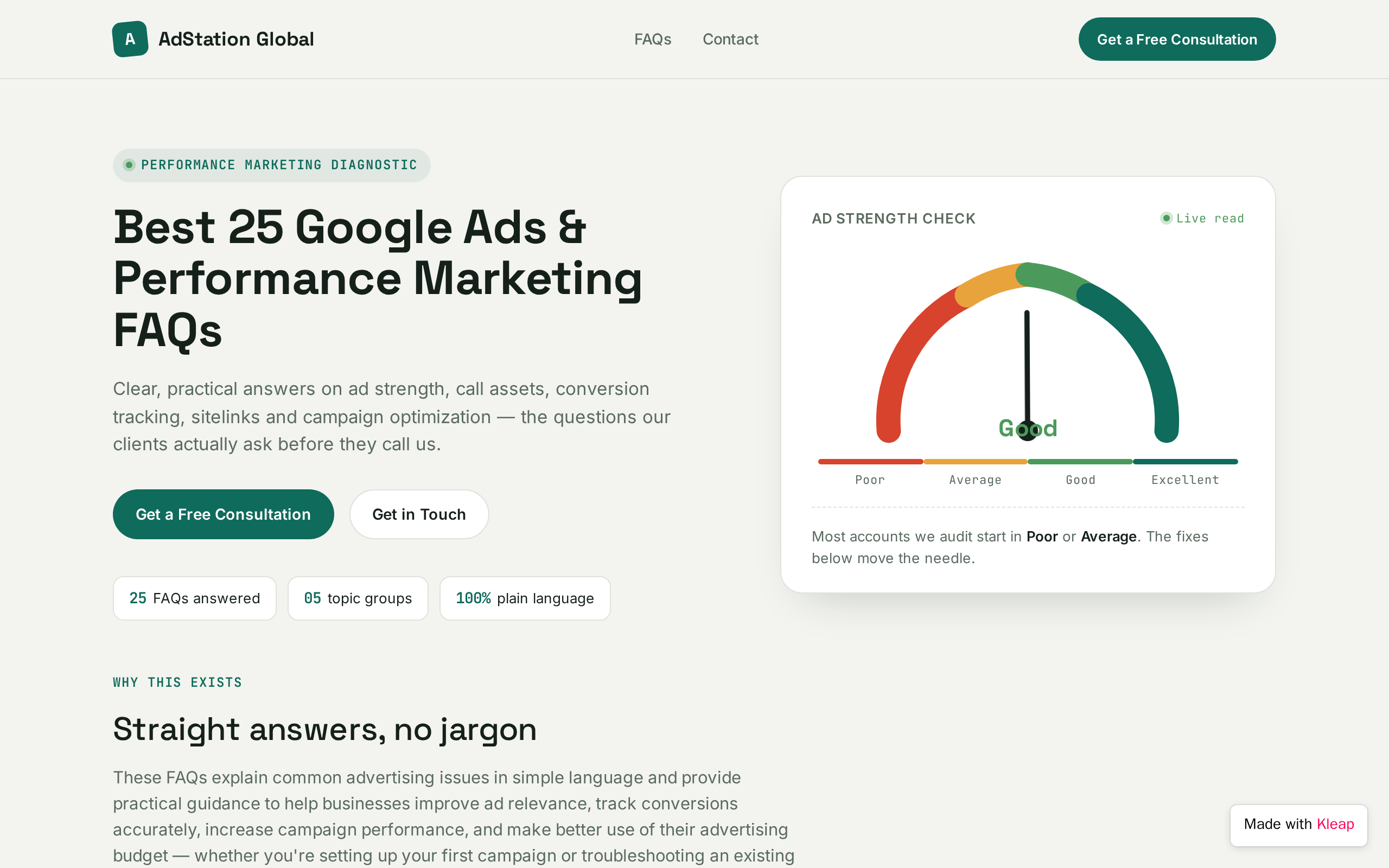This screenshot has width=1389, height=868.
Task: Click the AdStation Global brand name
Action: (236, 39)
